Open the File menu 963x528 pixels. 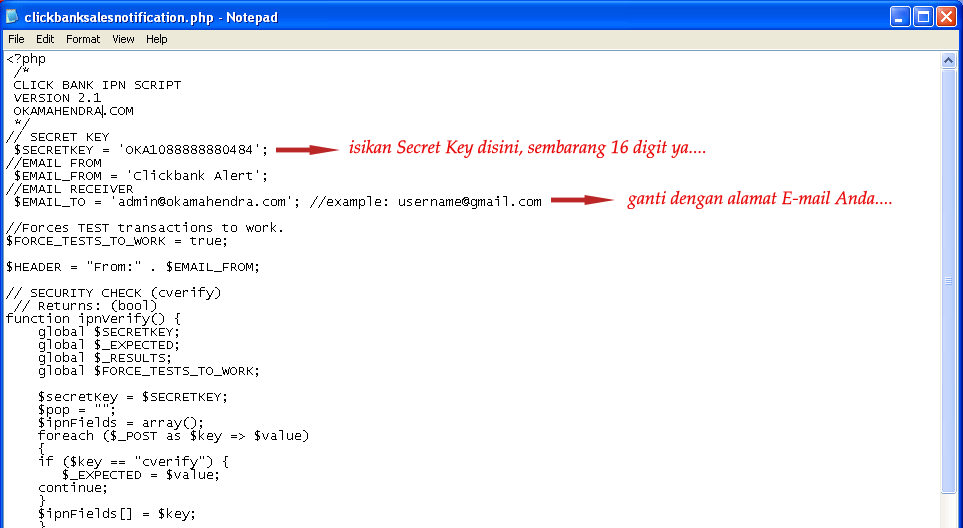tap(16, 39)
